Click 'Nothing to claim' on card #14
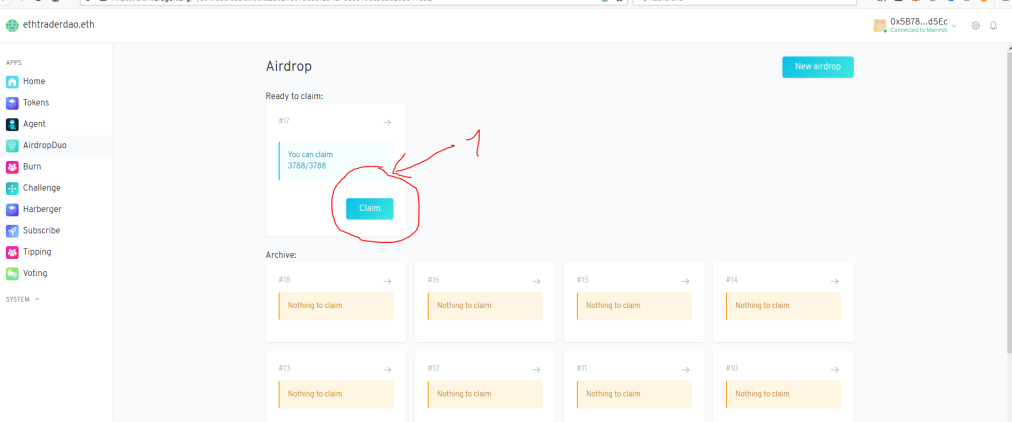 [x=783, y=306]
